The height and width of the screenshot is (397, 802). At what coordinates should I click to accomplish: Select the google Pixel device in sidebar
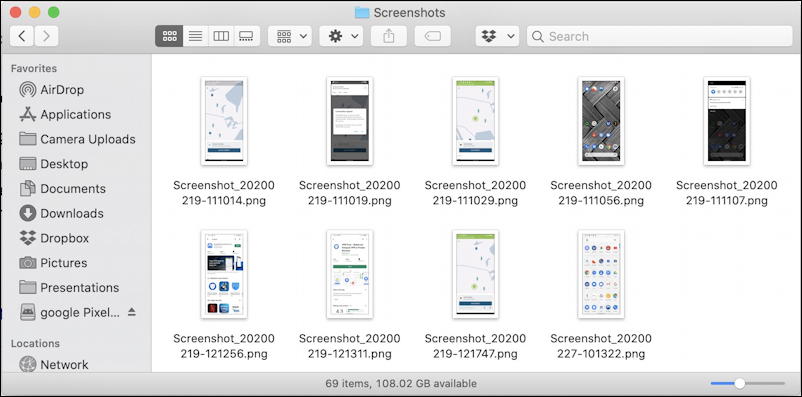[70, 312]
